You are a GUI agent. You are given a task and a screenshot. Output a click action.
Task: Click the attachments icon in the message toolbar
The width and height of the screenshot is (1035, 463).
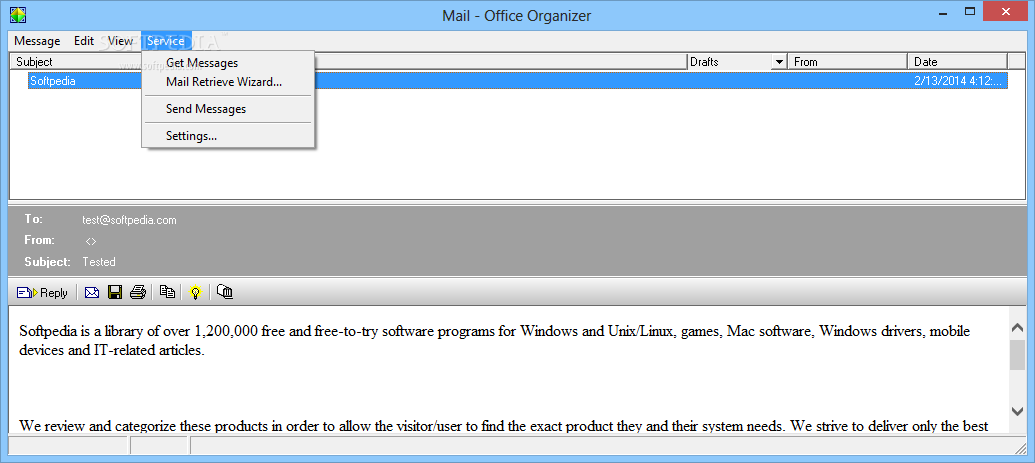(225, 292)
